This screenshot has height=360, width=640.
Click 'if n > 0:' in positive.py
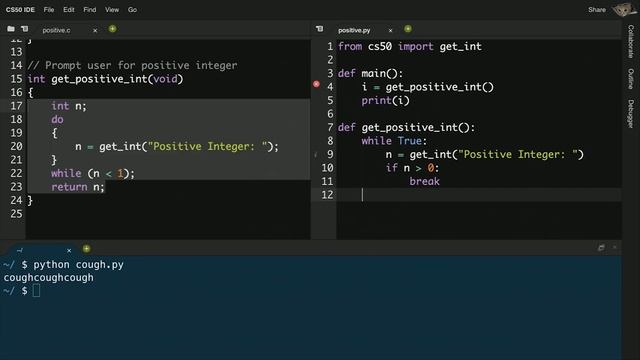(412, 168)
